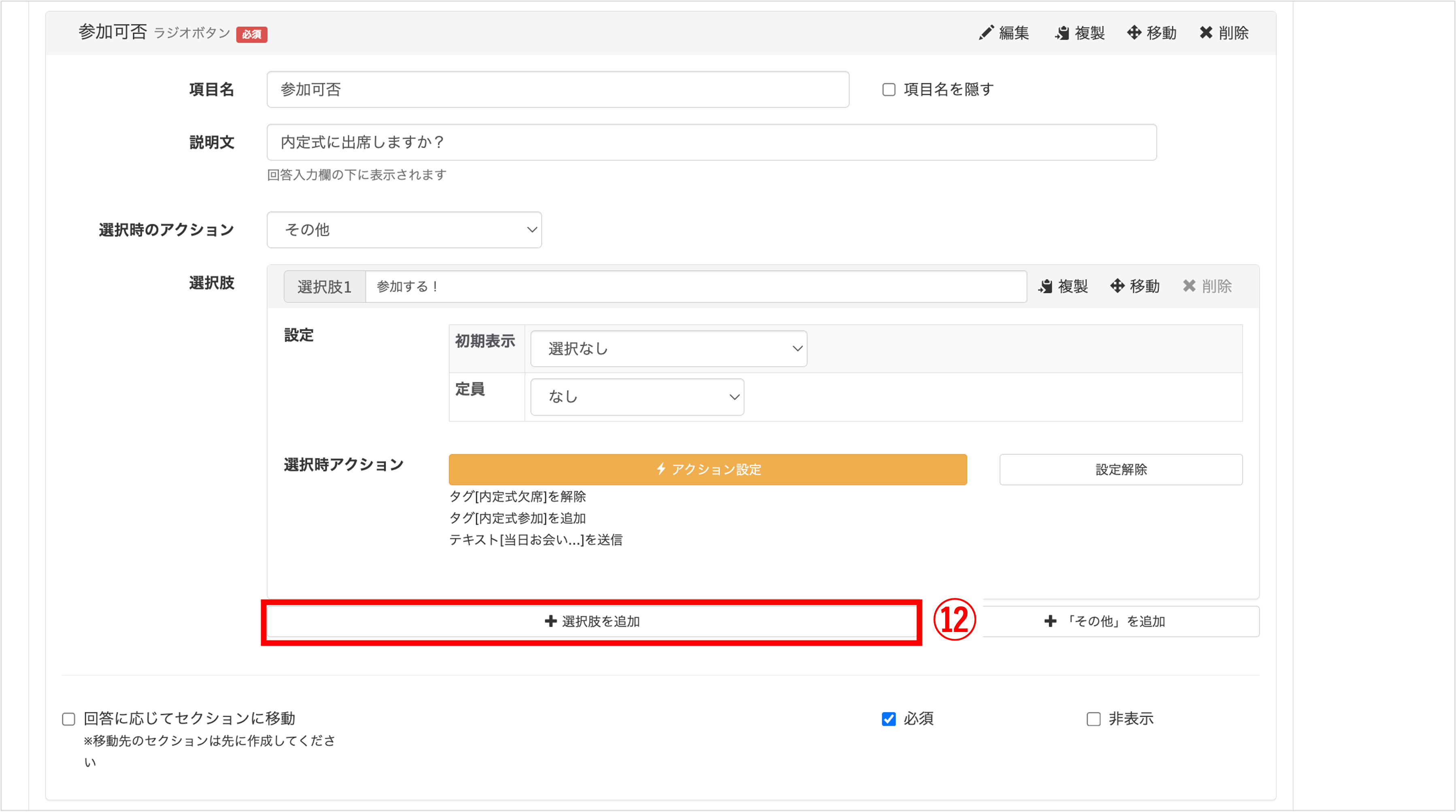Enable 回答に応じてセクションに移動 checkbox
Image resolution: width=1456 pixels, height=812 pixels.
(69, 719)
